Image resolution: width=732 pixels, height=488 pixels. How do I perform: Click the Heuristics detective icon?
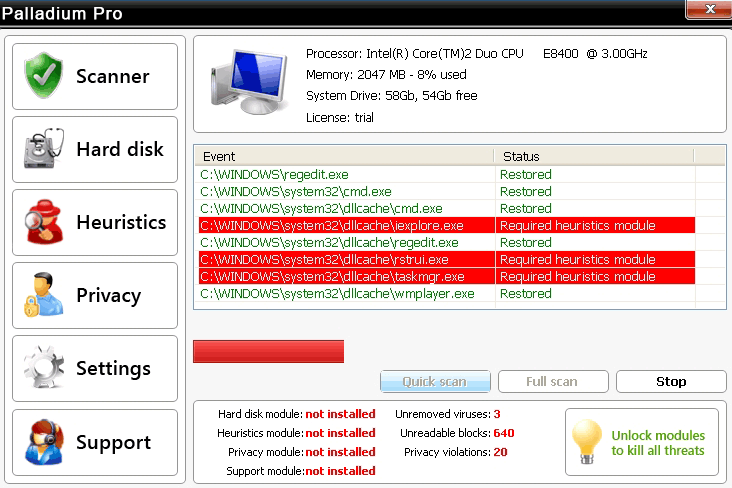point(44,223)
